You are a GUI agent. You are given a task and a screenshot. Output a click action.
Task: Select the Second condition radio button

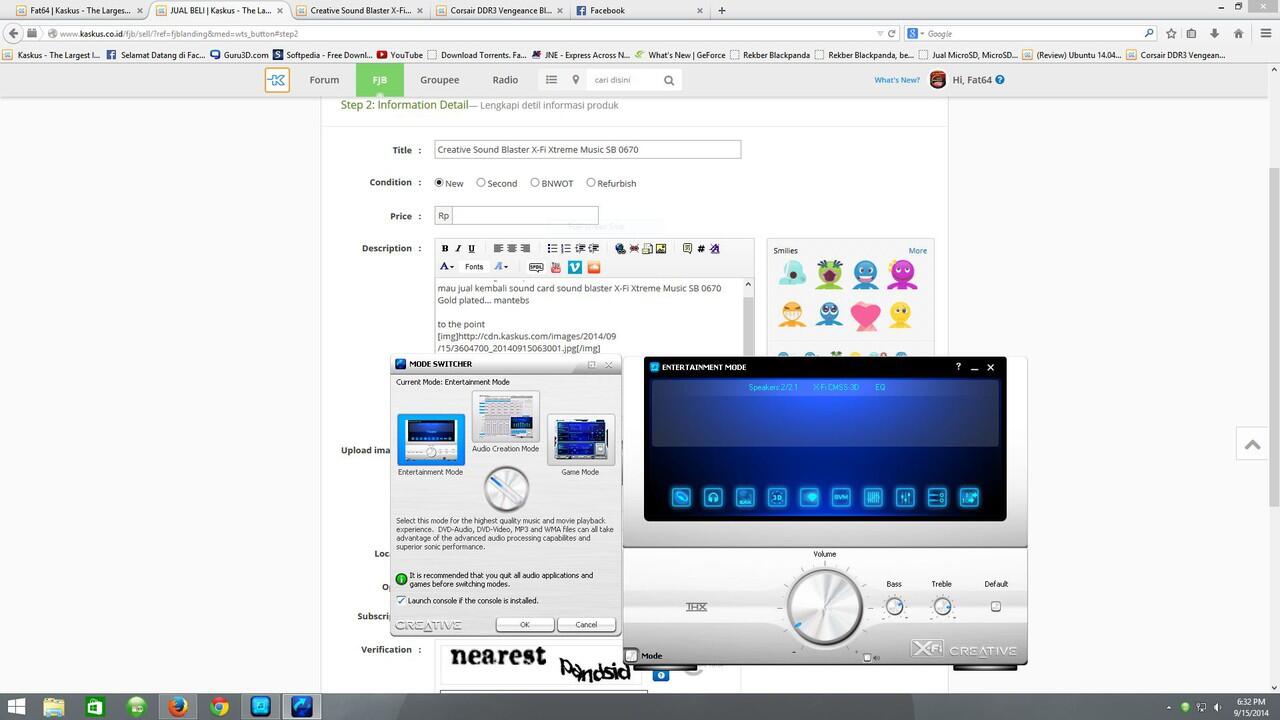(x=481, y=183)
